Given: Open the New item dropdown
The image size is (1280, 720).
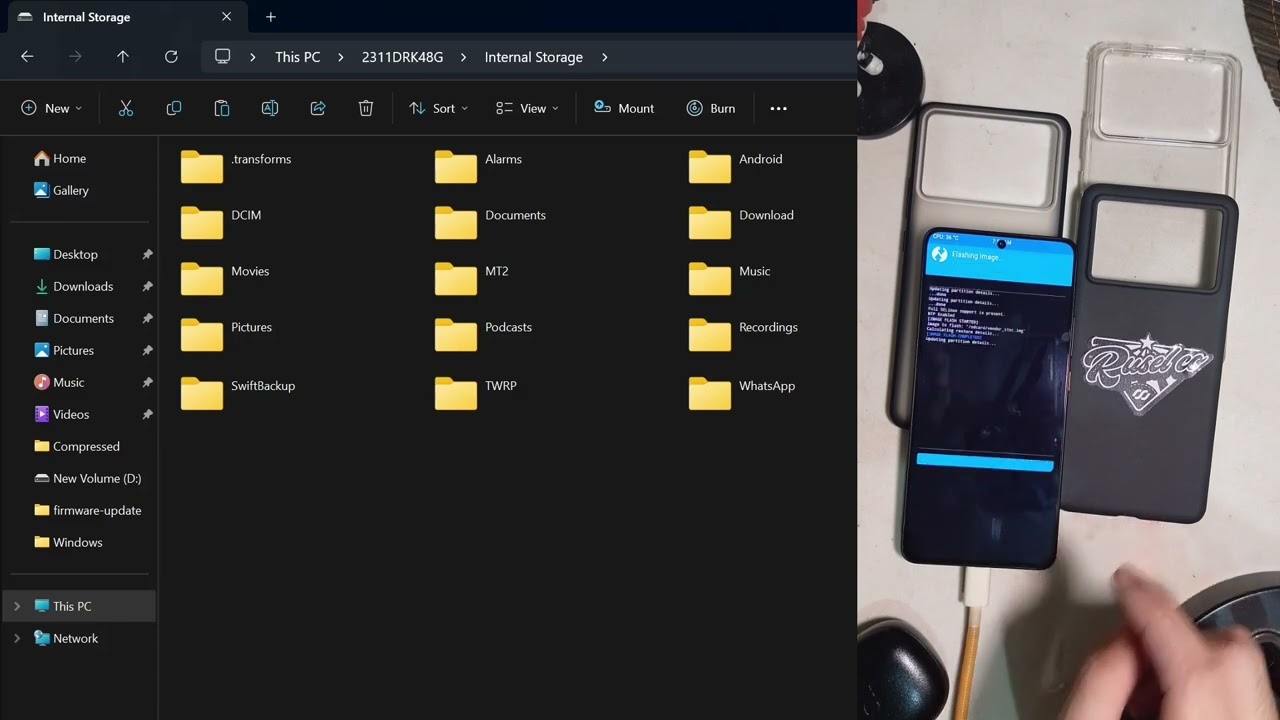Looking at the screenshot, I should [x=52, y=108].
